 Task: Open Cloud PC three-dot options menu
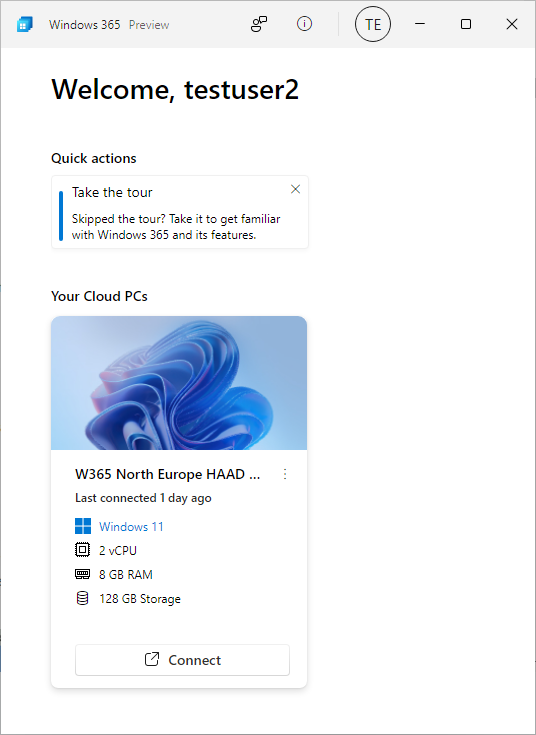[x=285, y=474]
